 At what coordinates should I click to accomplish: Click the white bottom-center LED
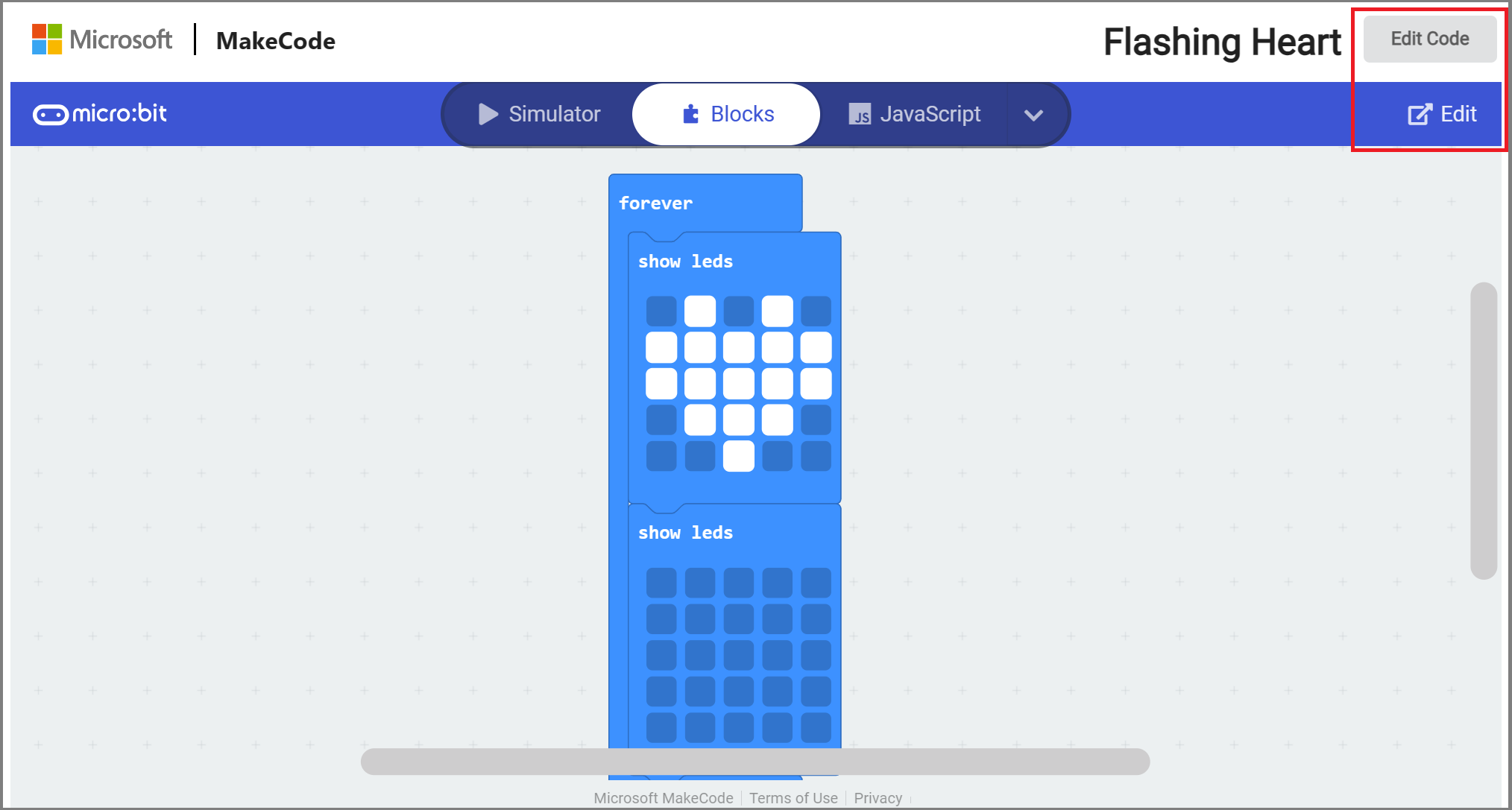coord(739,455)
